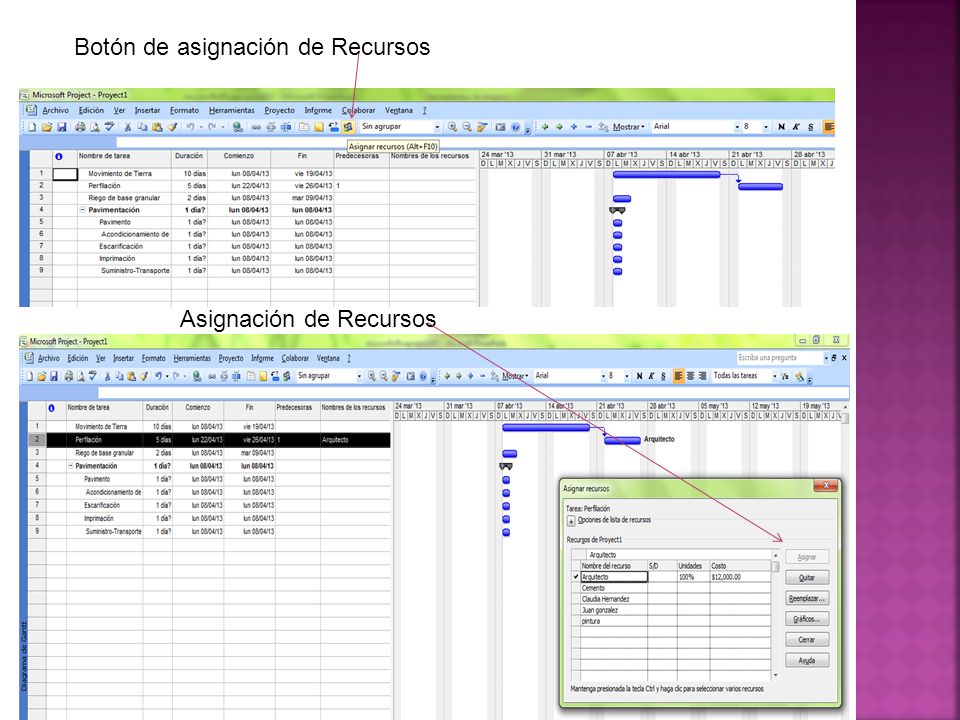Toggle Center alignment button in lower window
This screenshot has width=960, height=720.
point(691,376)
